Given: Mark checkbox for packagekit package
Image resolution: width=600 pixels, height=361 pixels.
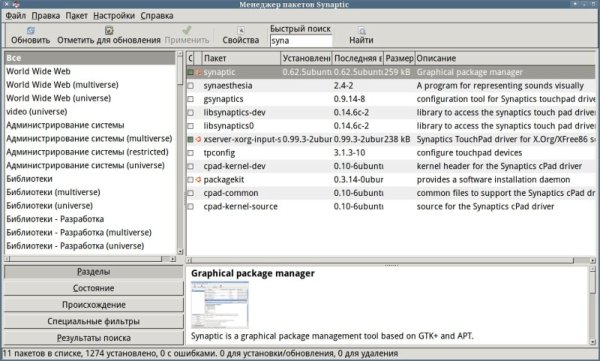Looking at the screenshot, I should (191, 180).
